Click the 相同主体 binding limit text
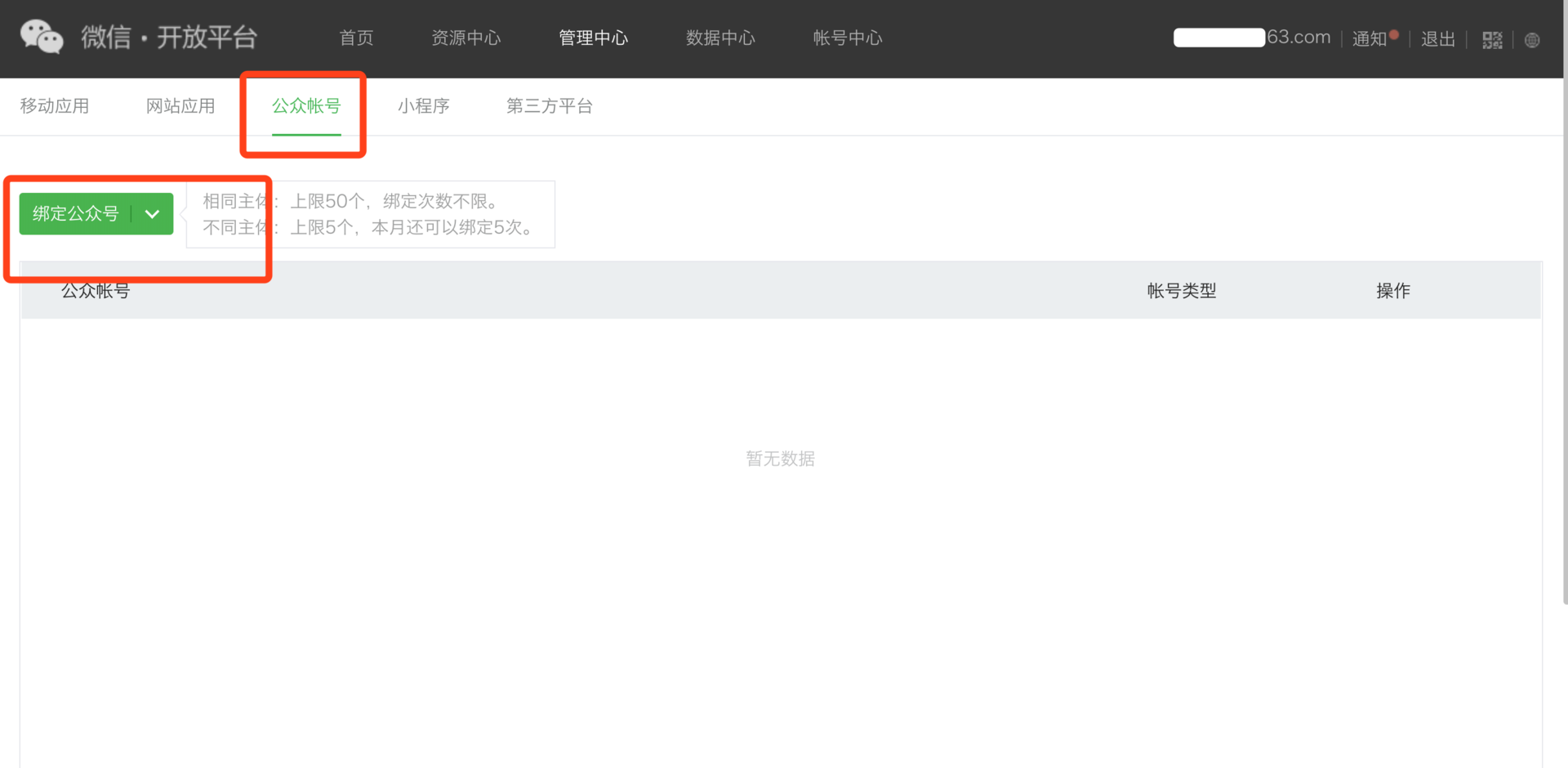Viewport: 1568px width, 768px height. click(350, 201)
